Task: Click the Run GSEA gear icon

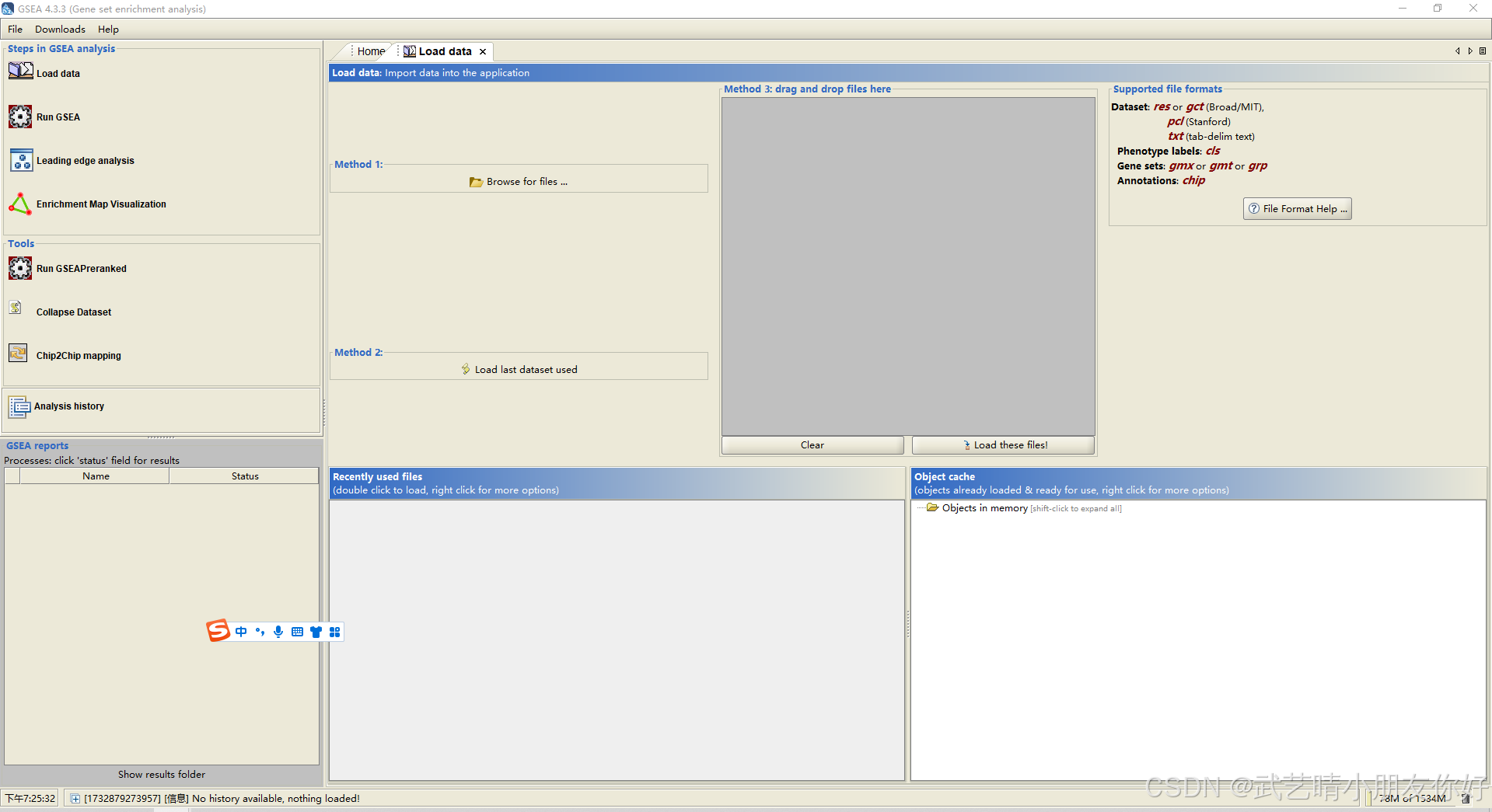Action: (20, 117)
